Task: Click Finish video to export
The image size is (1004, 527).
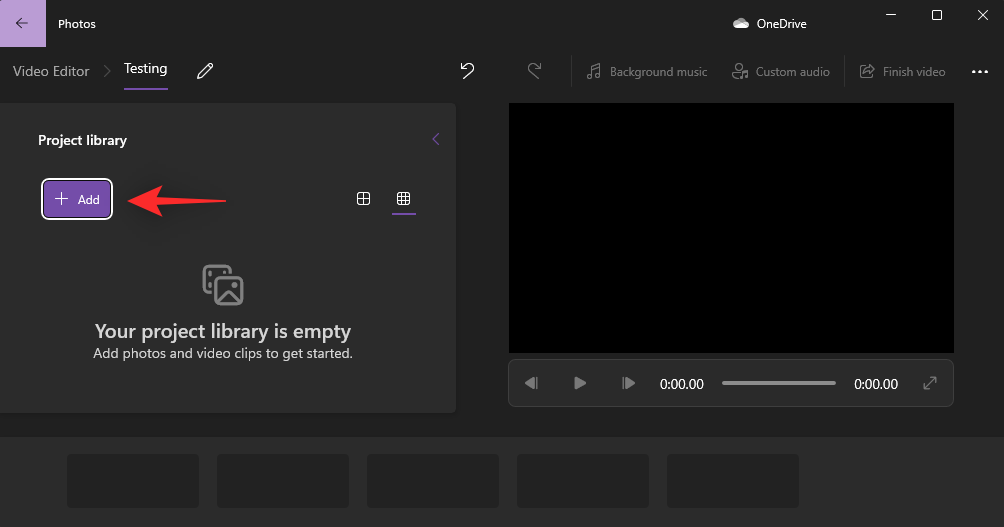Action: click(x=902, y=72)
